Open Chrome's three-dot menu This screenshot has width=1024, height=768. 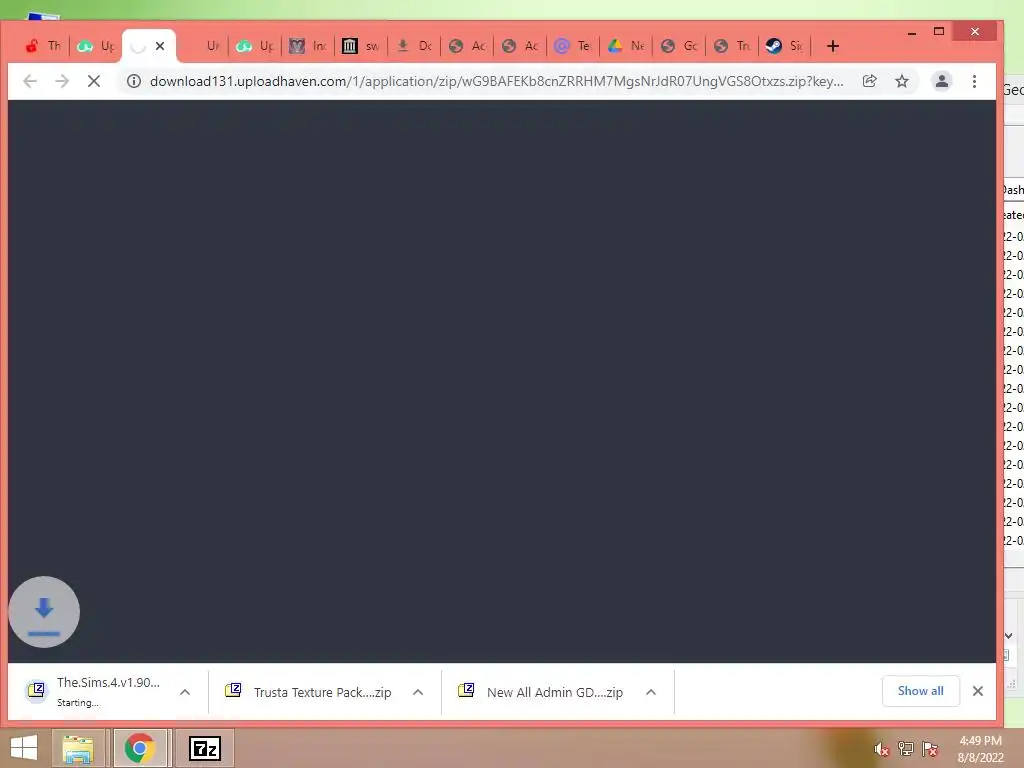(x=974, y=81)
